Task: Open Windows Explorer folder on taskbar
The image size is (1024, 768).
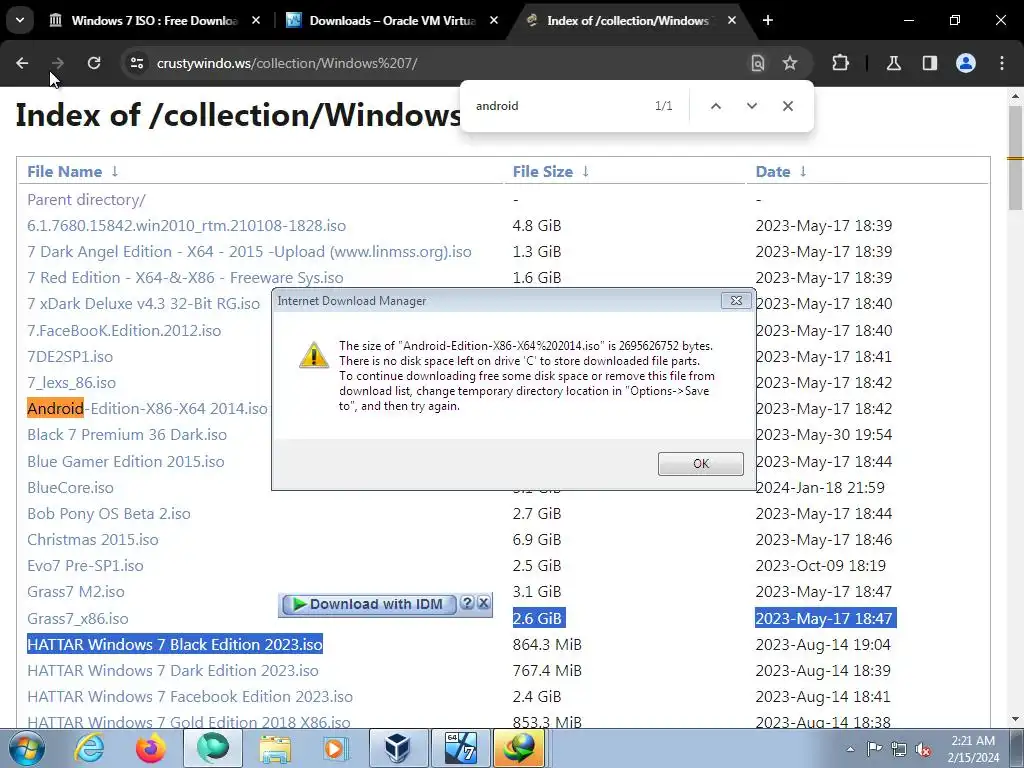Action: [x=275, y=748]
